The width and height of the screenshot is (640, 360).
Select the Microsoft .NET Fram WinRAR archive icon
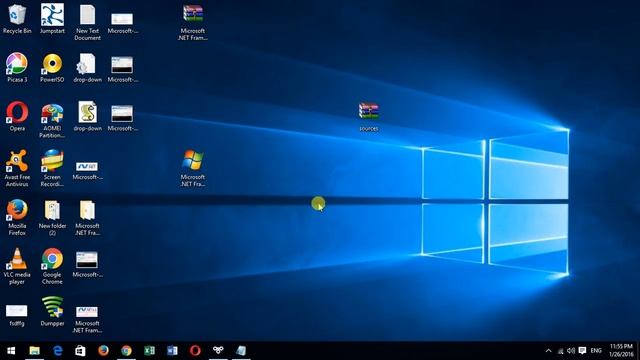tap(193, 22)
